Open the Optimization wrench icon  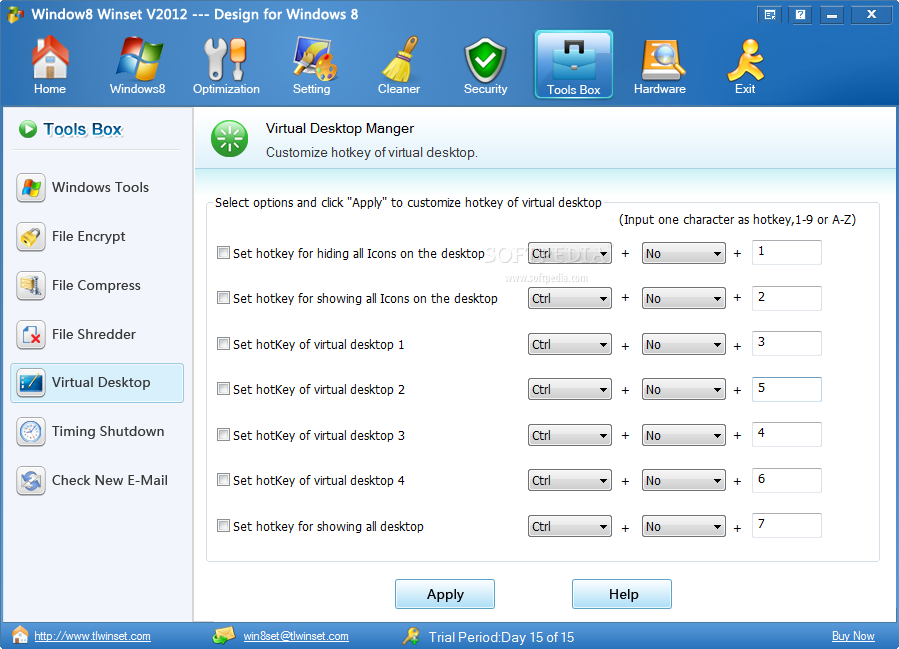click(x=226, y=58)
